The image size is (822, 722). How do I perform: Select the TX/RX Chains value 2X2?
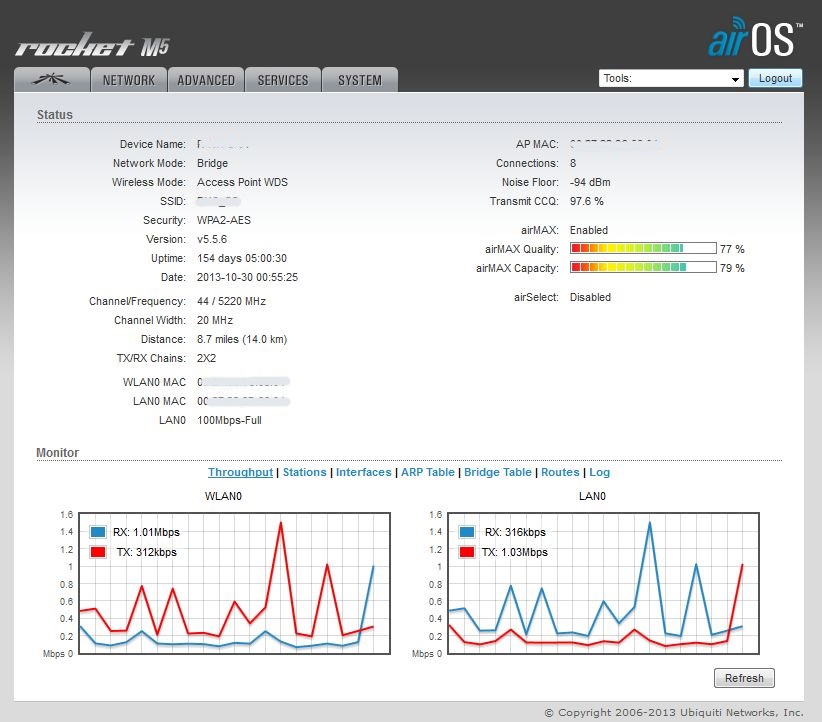(x=207, y=358)
